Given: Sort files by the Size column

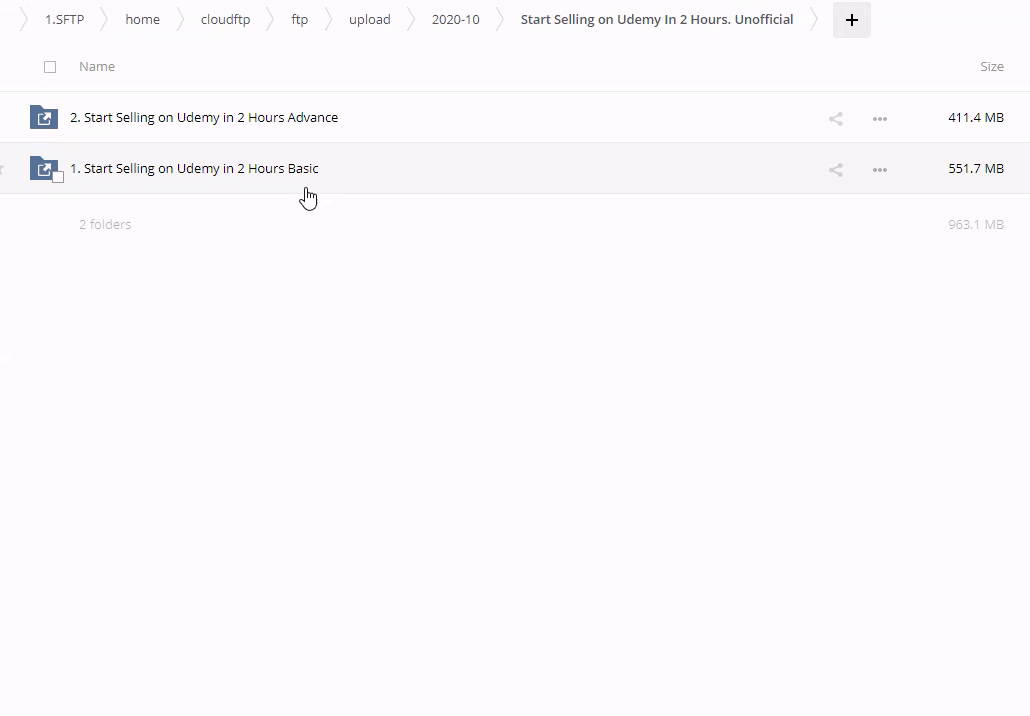Looking at the screenshot, I should [x=991, y=67].
